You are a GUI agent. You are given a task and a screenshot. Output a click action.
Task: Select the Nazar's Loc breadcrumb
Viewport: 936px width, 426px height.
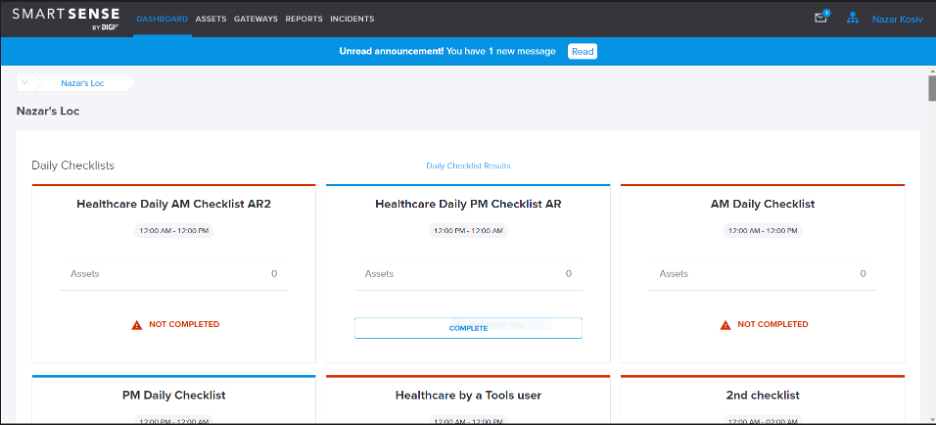coord(82,83)
